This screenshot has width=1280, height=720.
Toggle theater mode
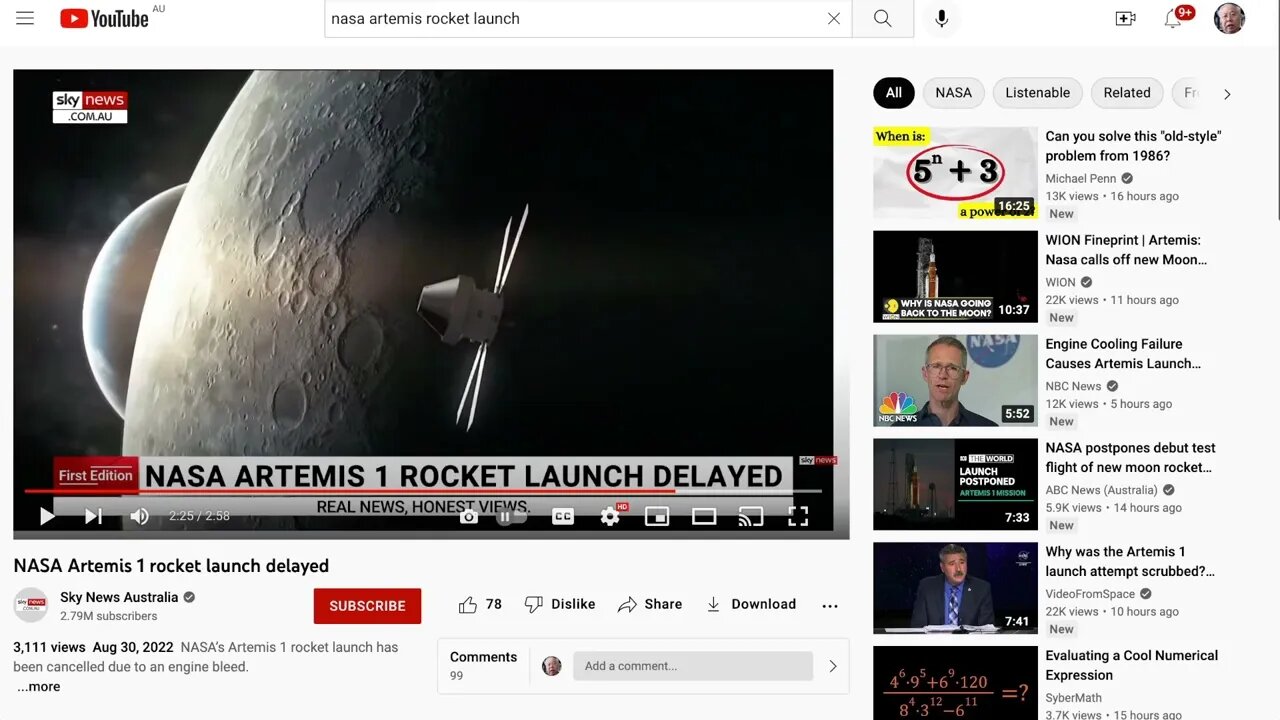pos(704,516)
